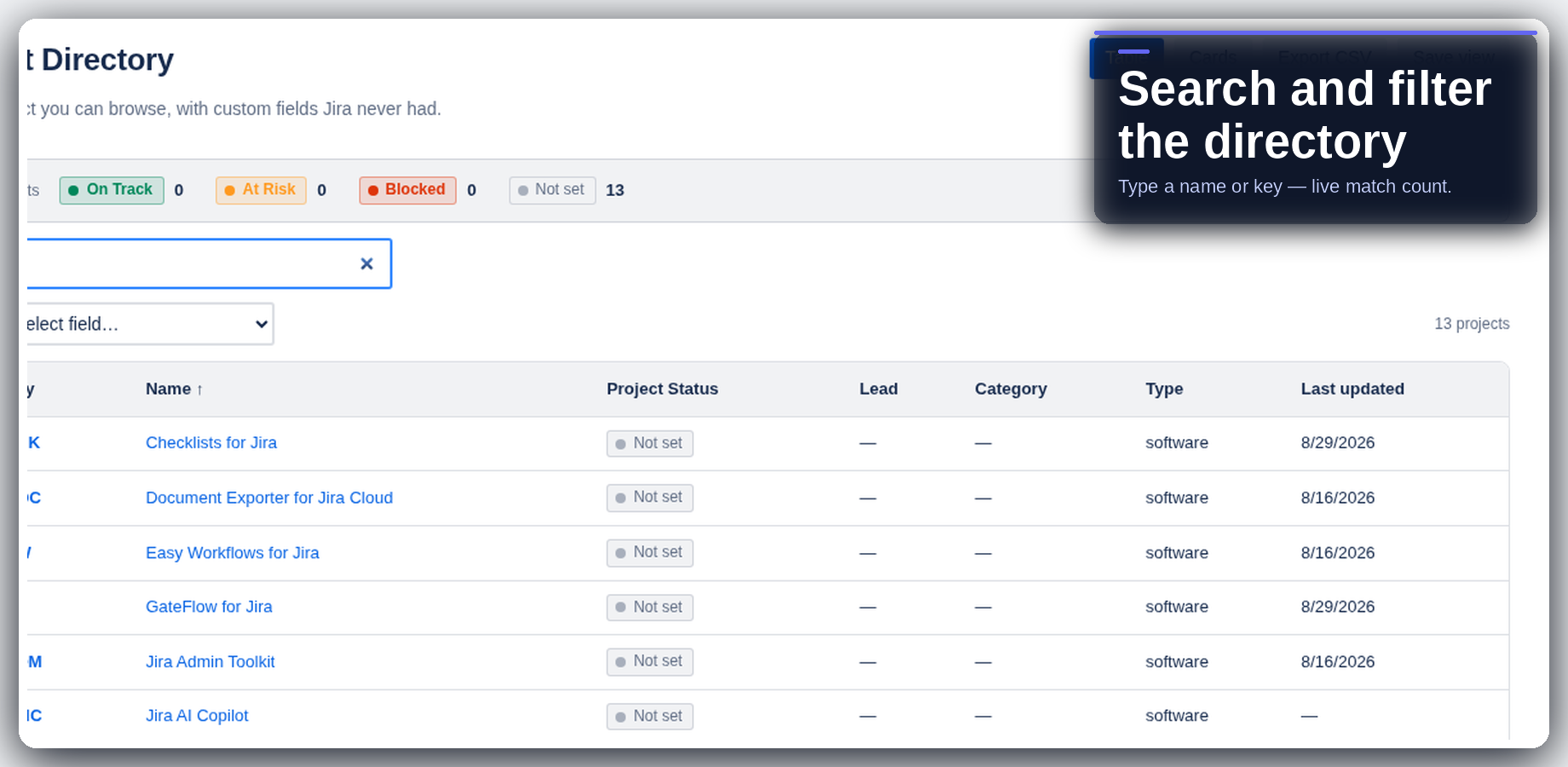Sort by the Type column header
The width and height of the screenshot is (1568, 767).
(1164, 389)
